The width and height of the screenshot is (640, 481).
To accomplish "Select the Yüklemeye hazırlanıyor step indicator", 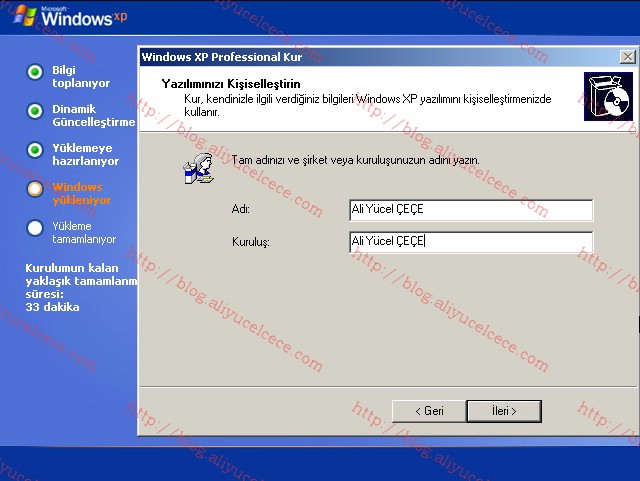I will [35, 150].
